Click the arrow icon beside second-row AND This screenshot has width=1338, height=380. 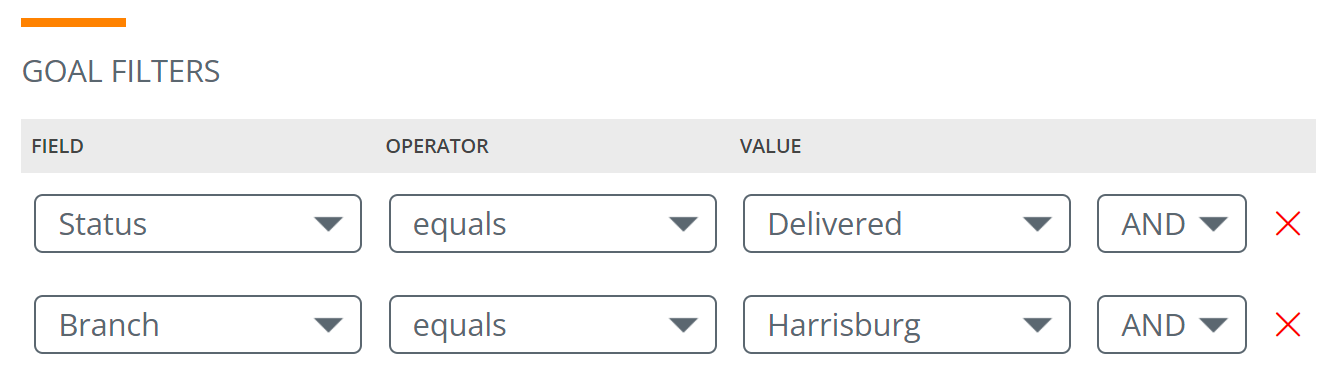(1212, 325)
